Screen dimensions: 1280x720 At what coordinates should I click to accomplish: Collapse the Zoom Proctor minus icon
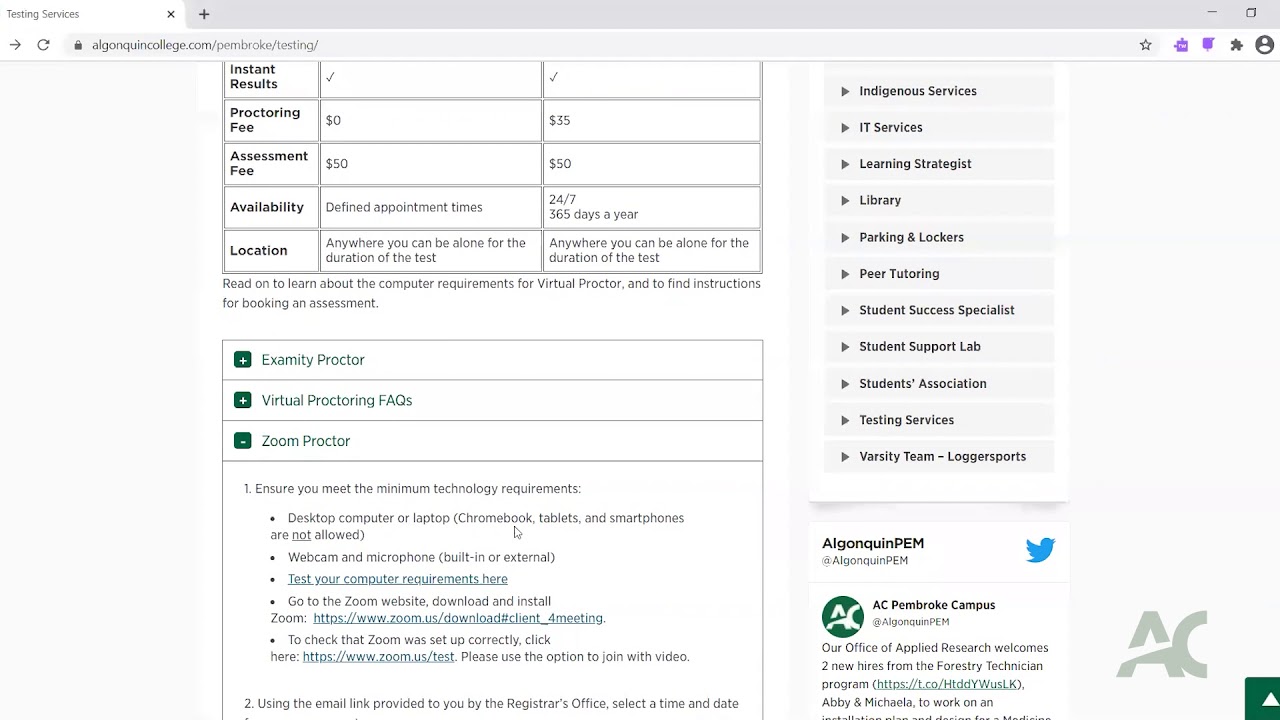click(242, 441)
